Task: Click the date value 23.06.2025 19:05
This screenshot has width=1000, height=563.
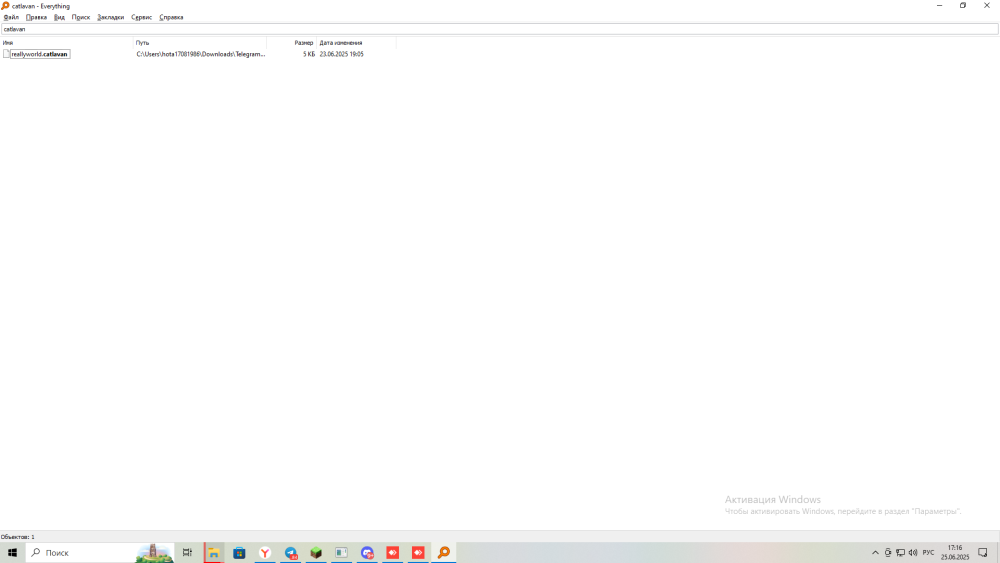Action: 342,54
